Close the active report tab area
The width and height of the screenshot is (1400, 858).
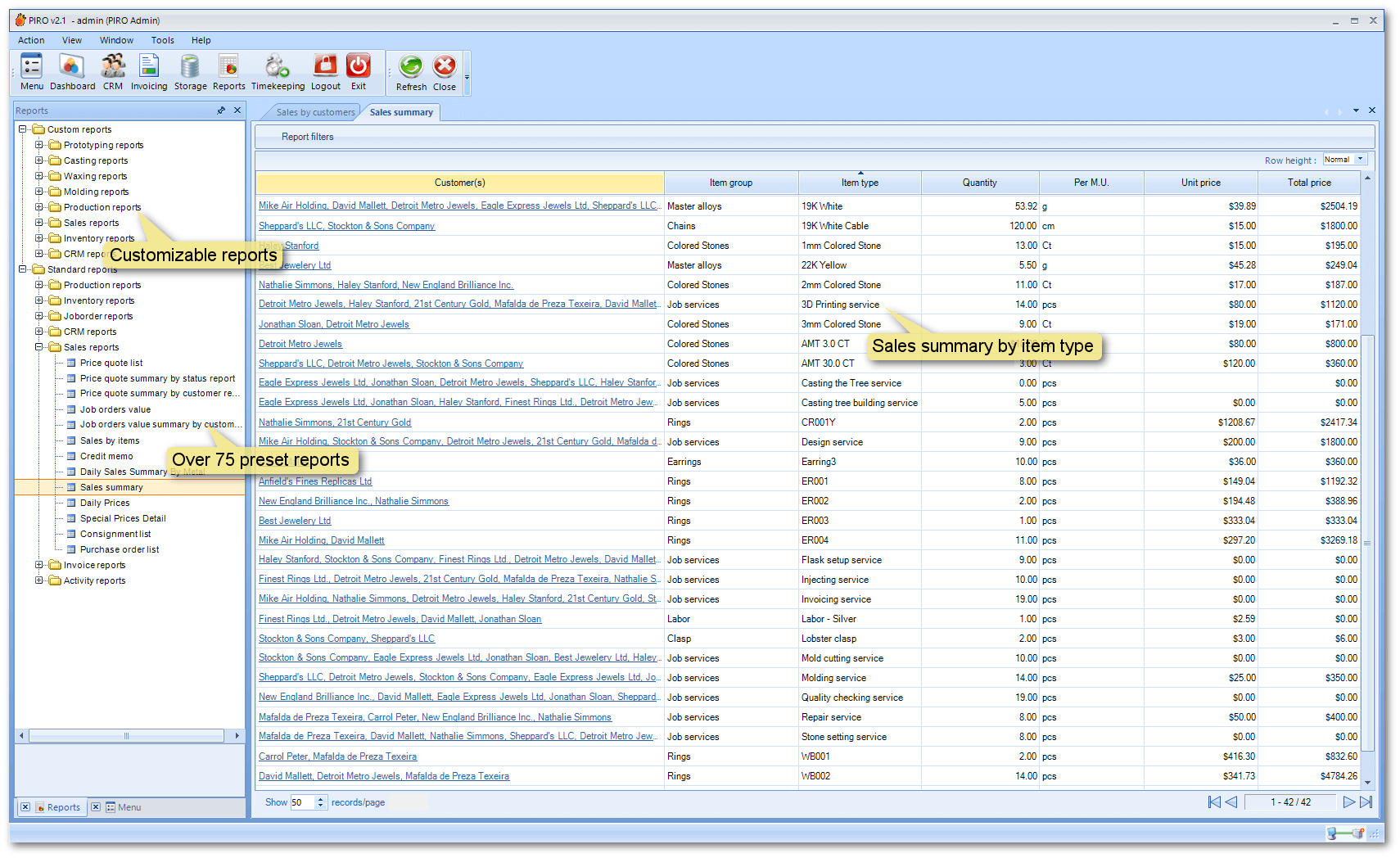pyautogui.click(x=1372, y=111)
